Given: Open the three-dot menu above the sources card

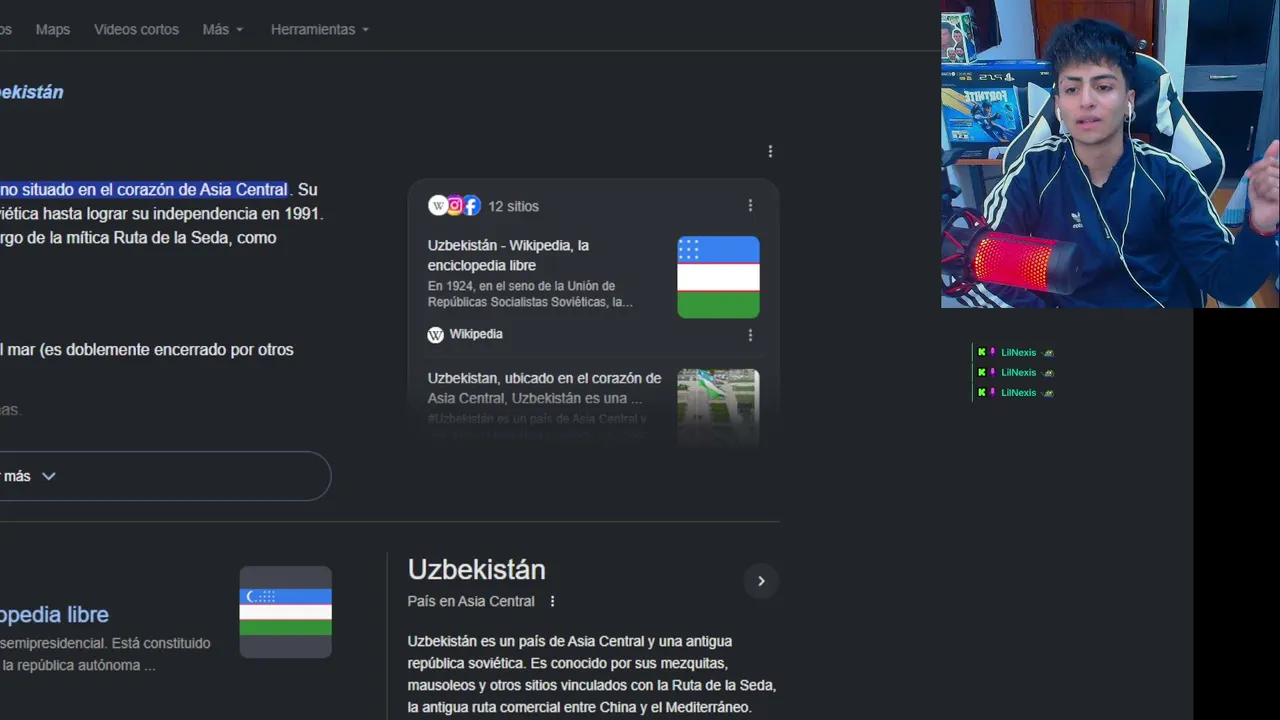Looking at the screenshot, I should click(770, 151).
